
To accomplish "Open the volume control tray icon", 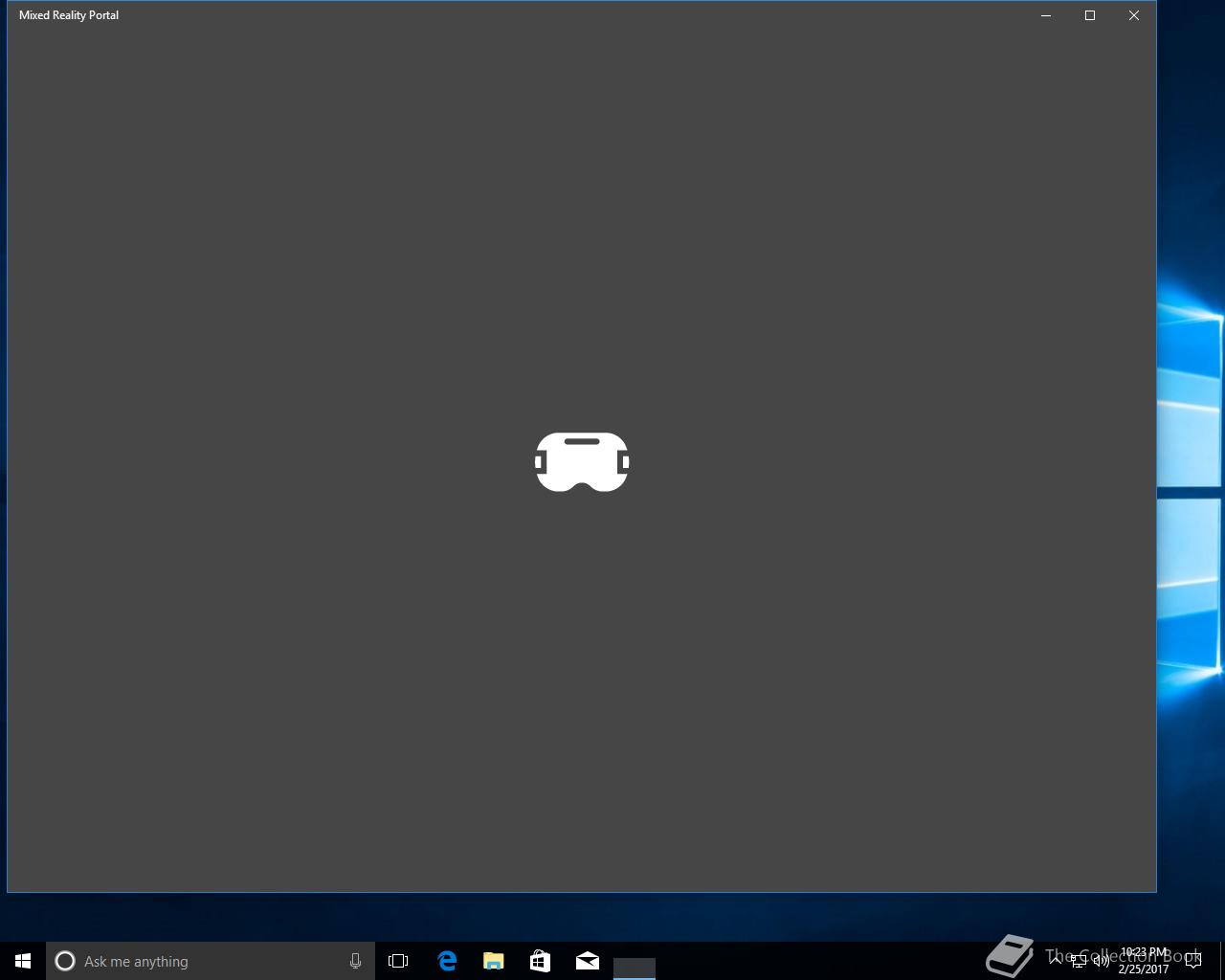I will (x=1102, y=961).
